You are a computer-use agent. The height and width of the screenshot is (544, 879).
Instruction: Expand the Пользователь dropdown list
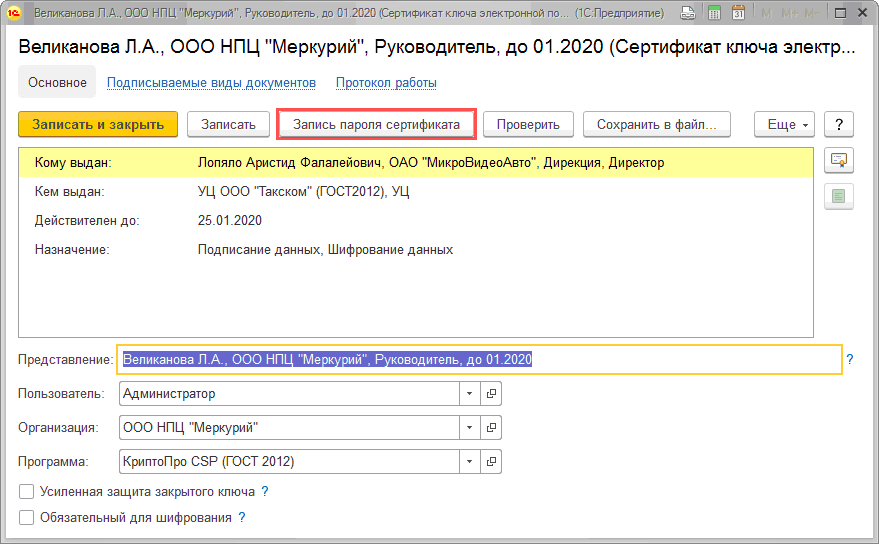(x=469, y=394)
